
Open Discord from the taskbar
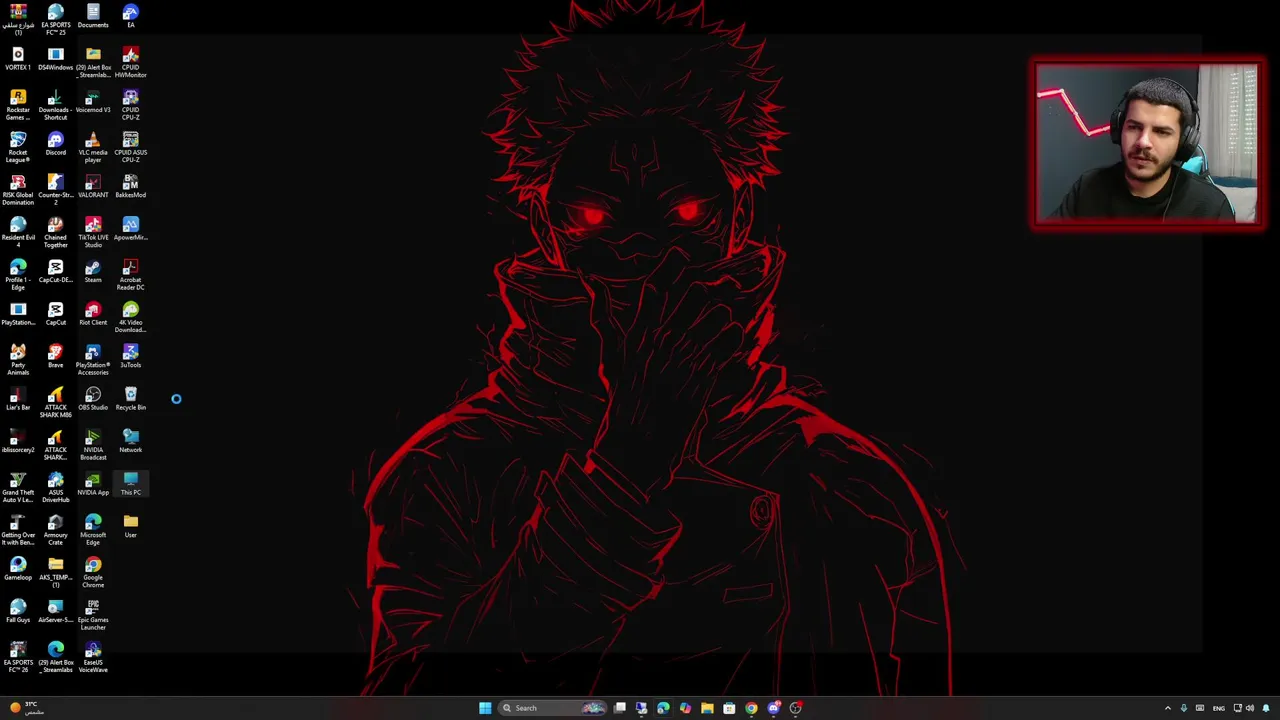tap(773, 708)
